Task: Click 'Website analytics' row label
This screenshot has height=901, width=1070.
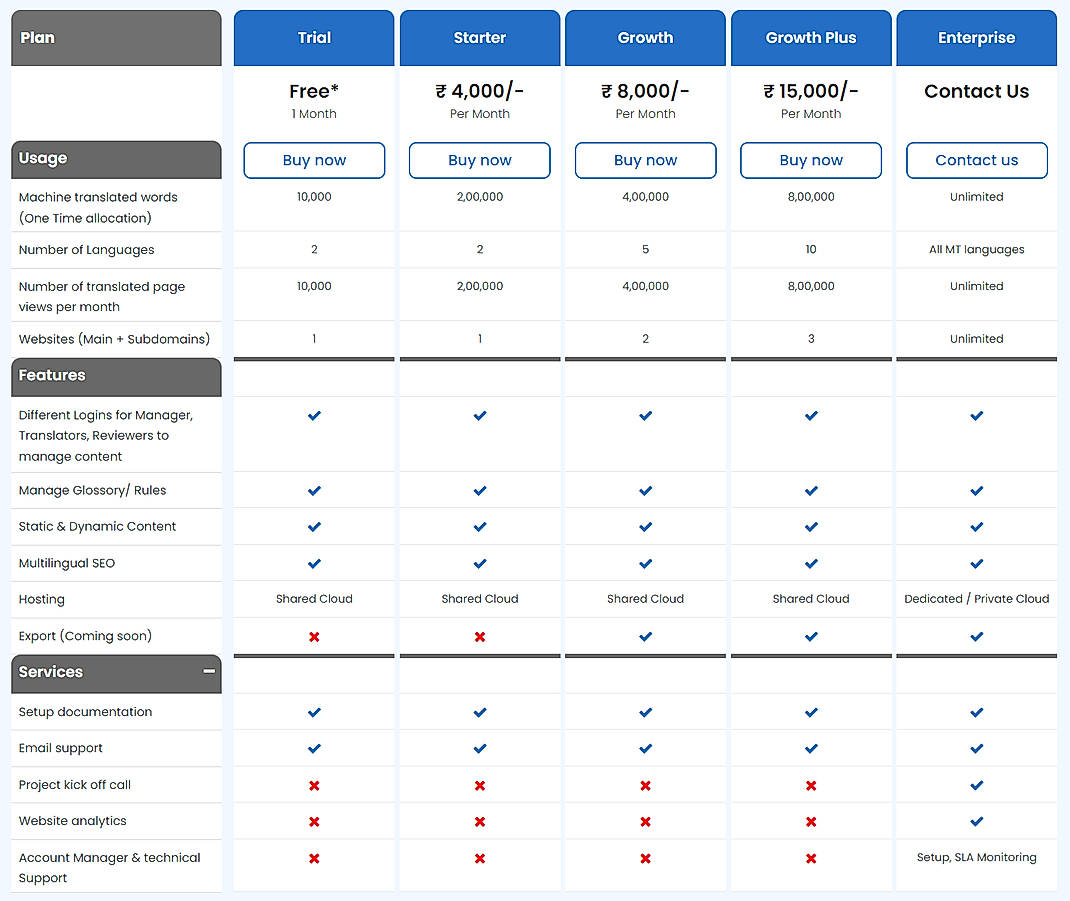Action: pyautogui.click(x=72, y=821)
